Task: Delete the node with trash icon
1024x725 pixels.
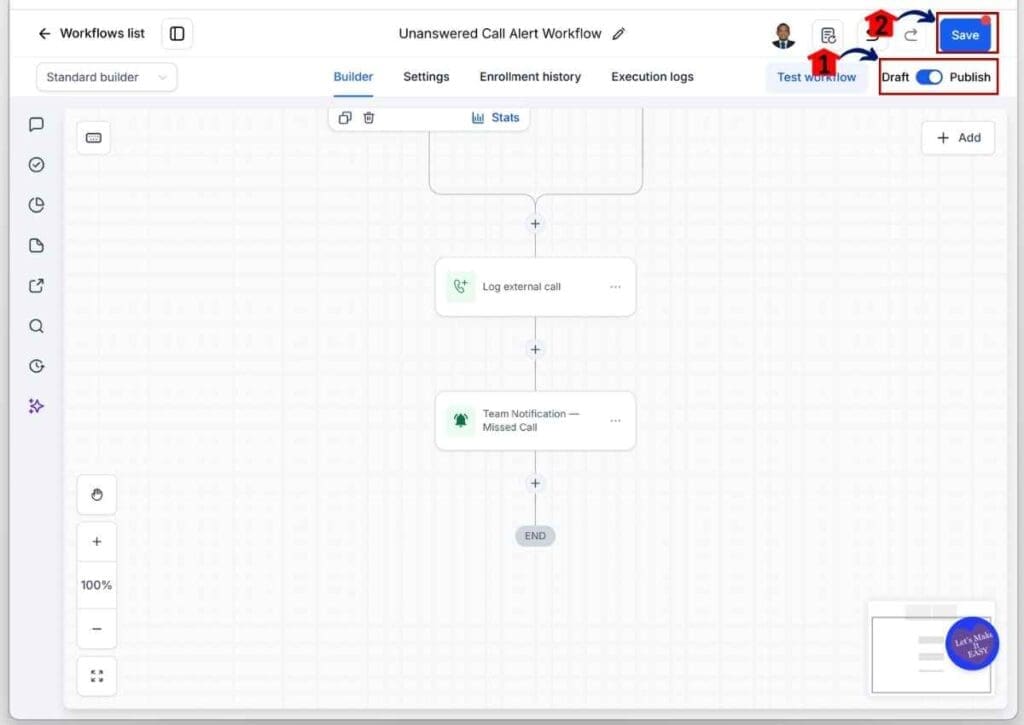Action: pos(369,118)
